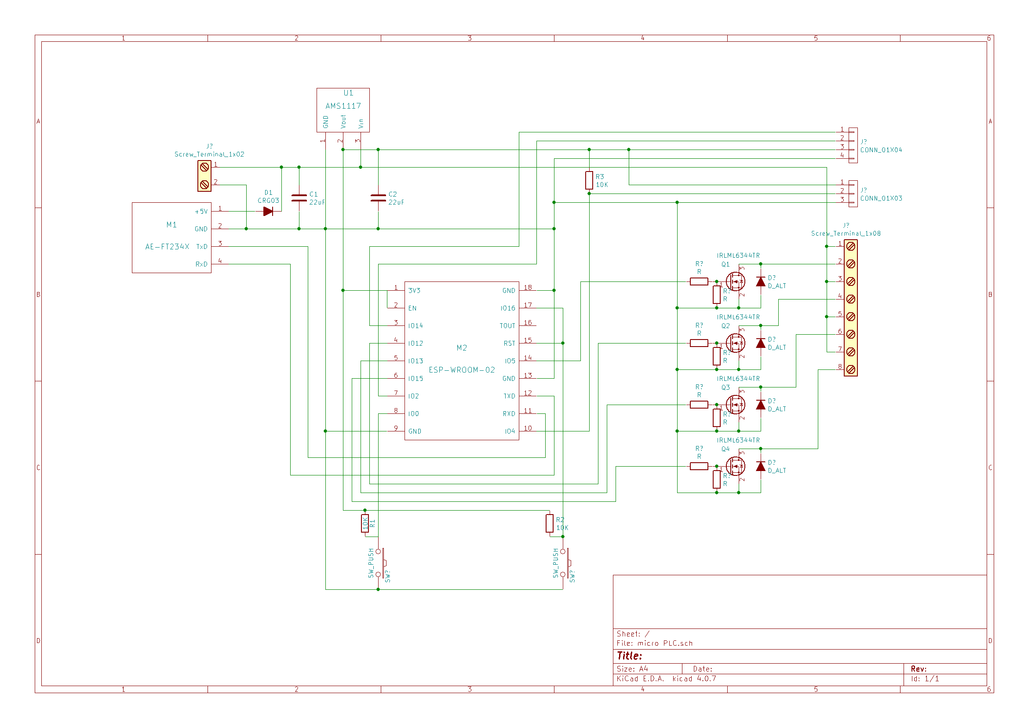This screenshot has width=1028, height=727.
Task: Click the 'Size: A4' label
Action: [x=632, y=669]
